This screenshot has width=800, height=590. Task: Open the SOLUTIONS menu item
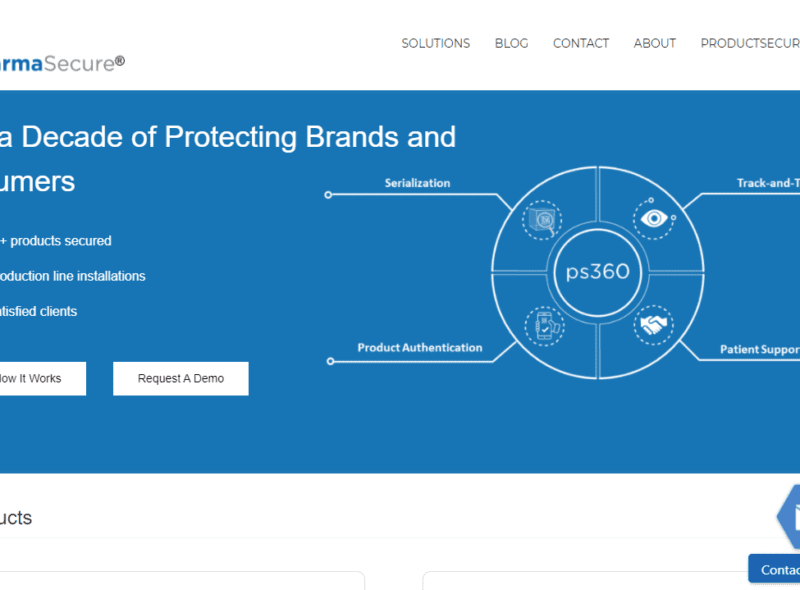435,43
